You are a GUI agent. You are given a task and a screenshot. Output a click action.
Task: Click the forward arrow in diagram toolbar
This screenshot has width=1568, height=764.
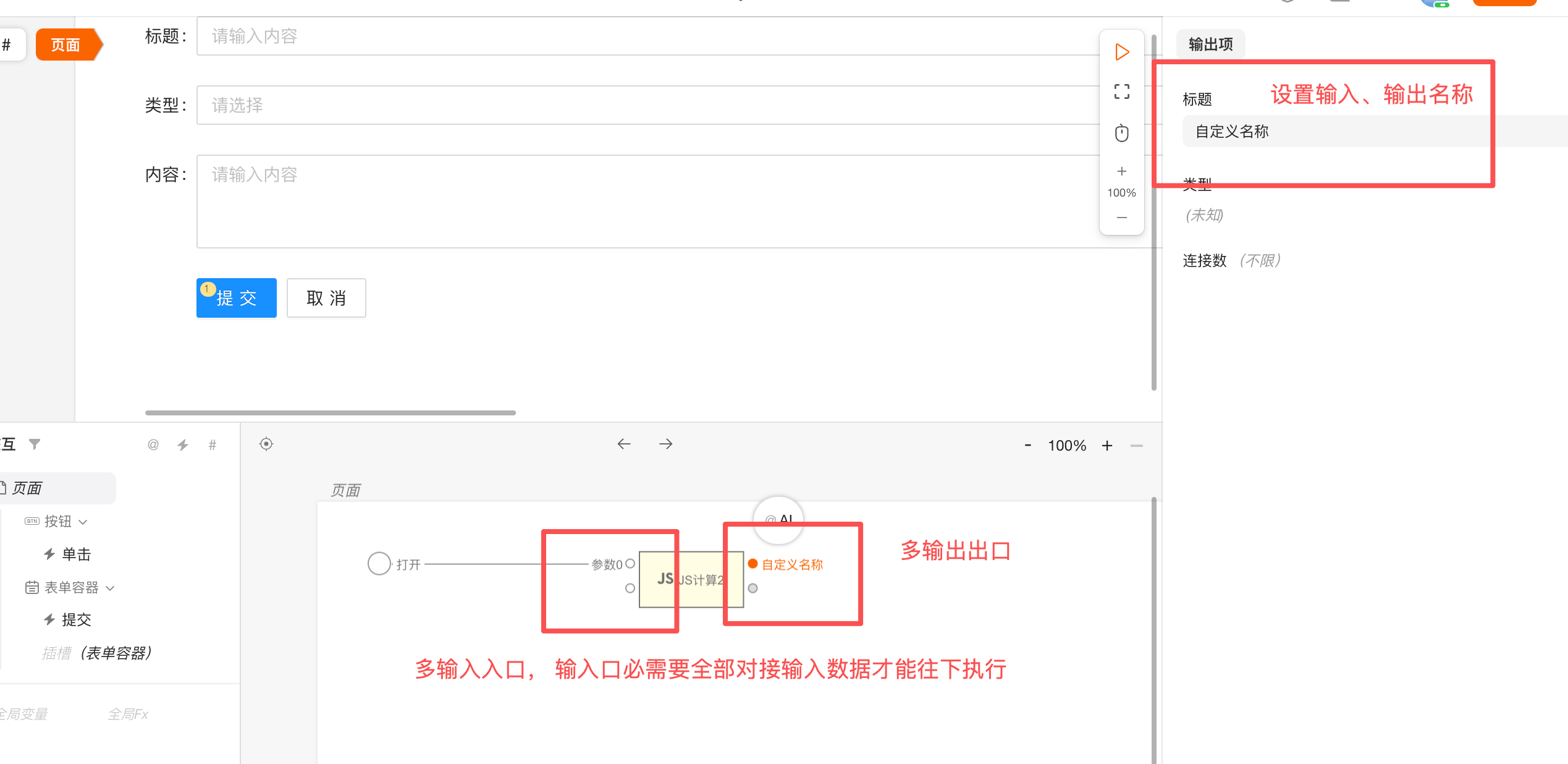click(x=666, y=444)
